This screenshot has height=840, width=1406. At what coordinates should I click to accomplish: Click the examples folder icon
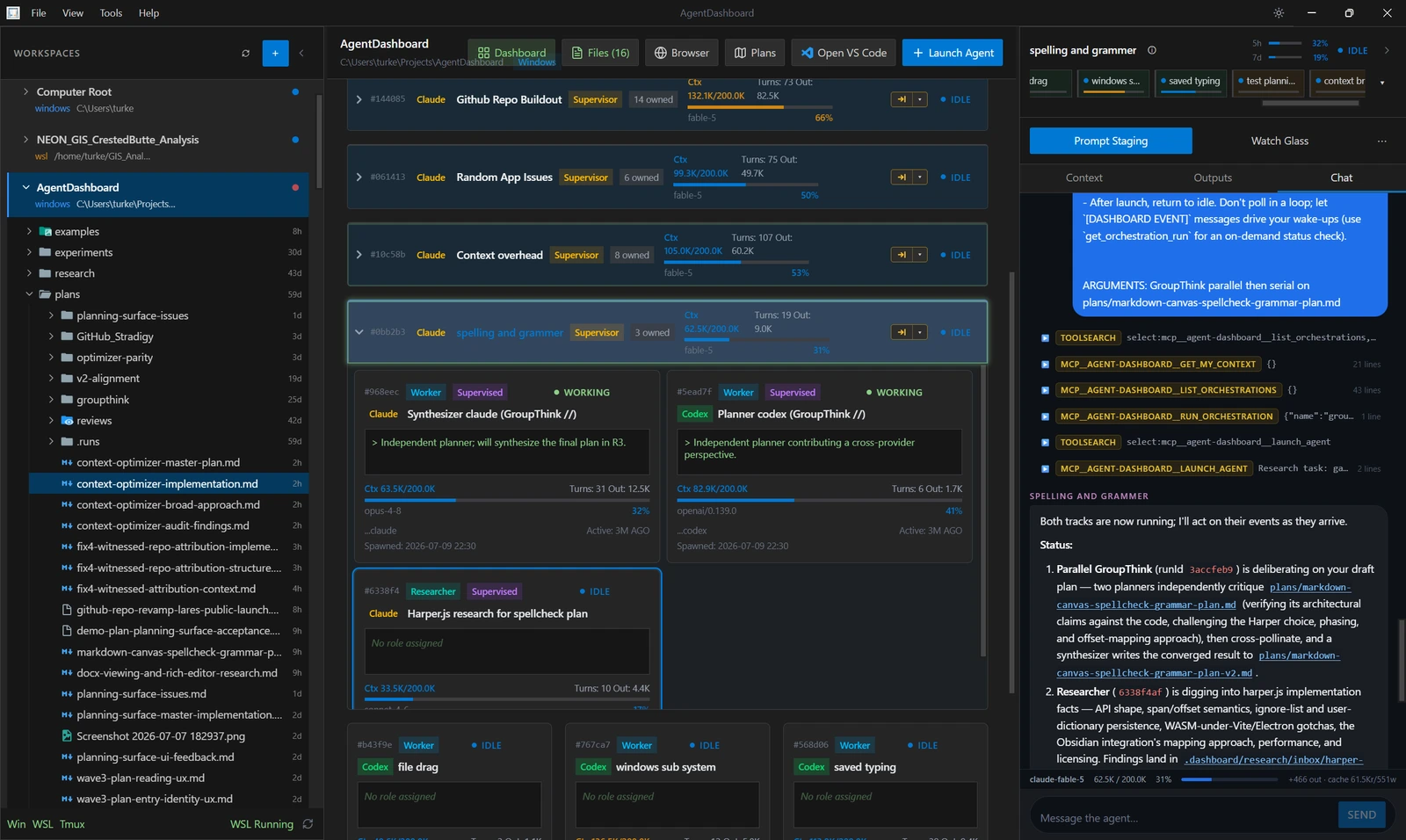(46, 232)
